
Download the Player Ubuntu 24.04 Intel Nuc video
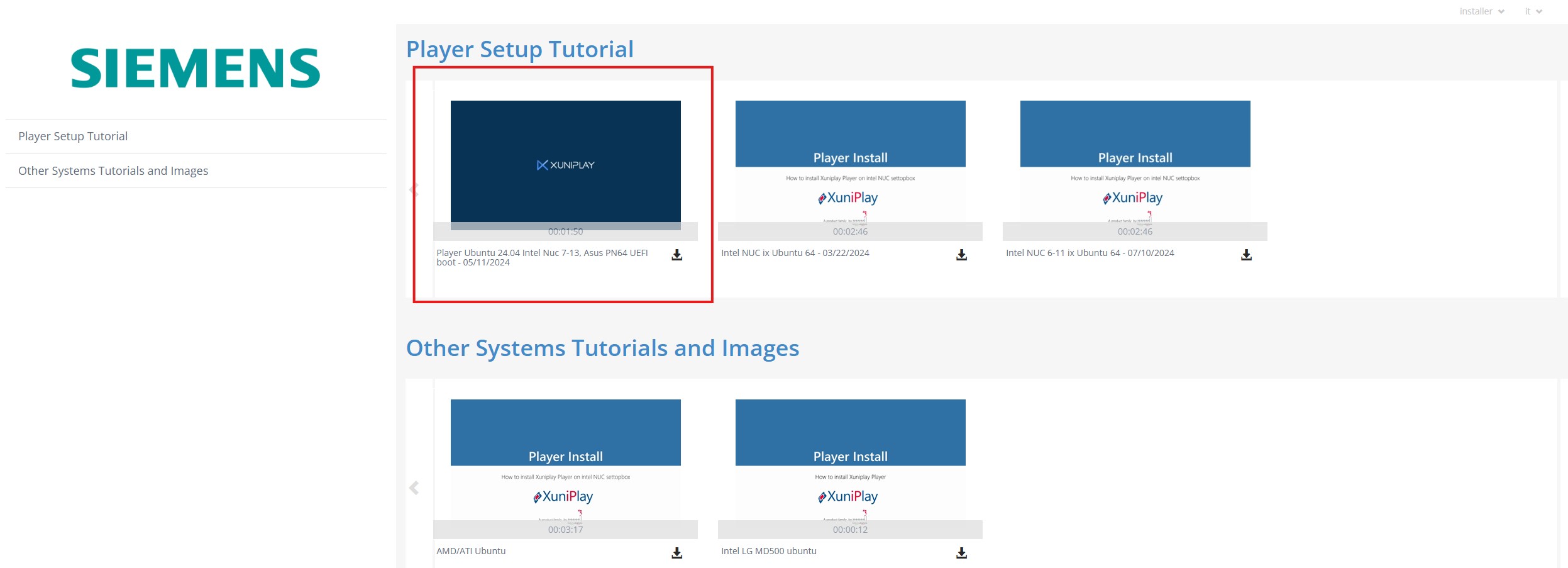click(676, 255)
